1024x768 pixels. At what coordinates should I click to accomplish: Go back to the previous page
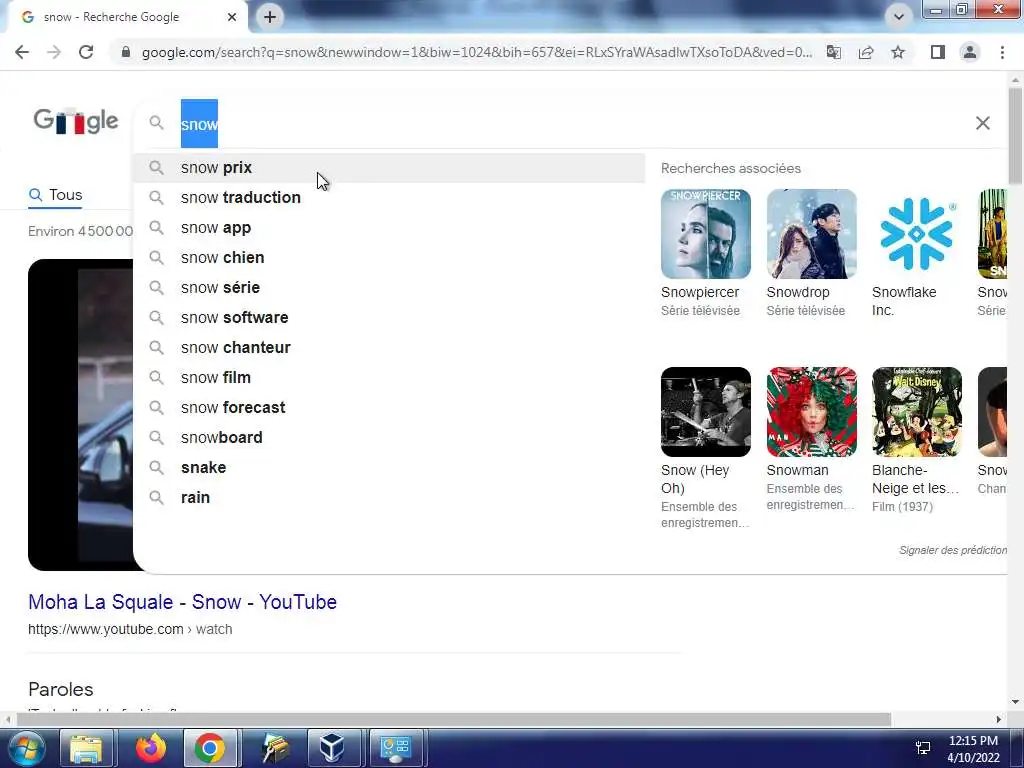click(22, 52)
